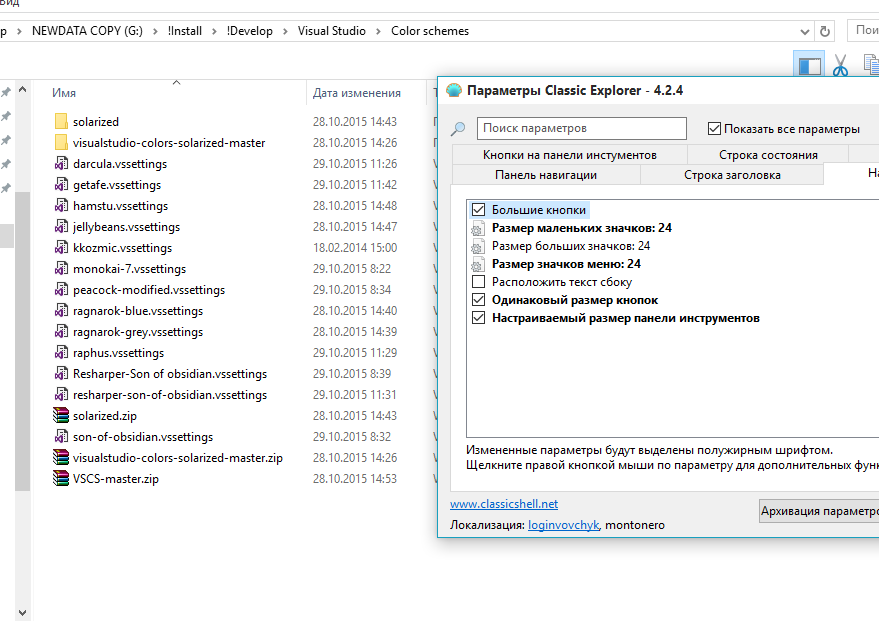Toggle Настраиваемый размер панели инструментов checkbox

point(478,318)
